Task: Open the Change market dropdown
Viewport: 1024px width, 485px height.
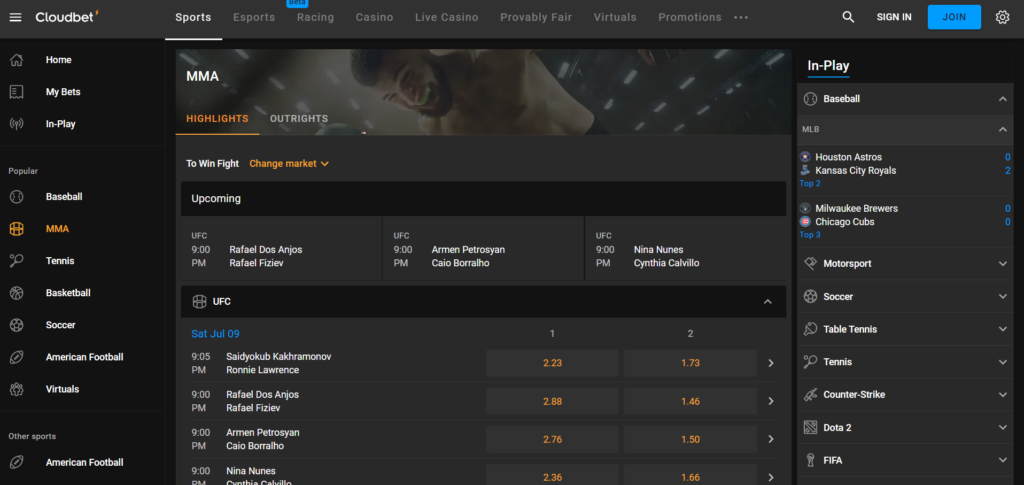Action: pos(289,164)
